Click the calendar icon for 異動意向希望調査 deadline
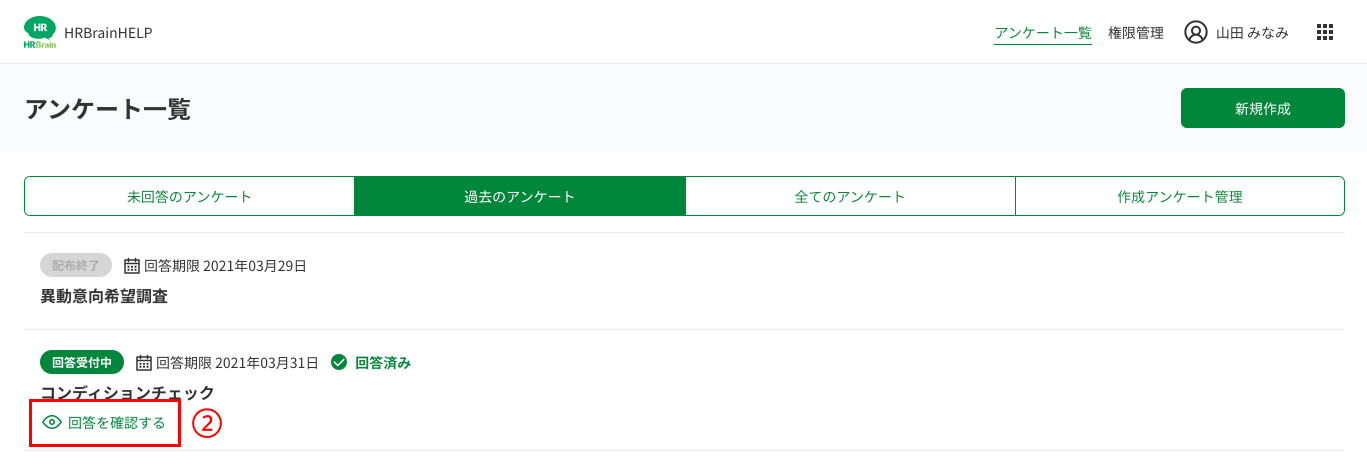This screenshot has height=467, width=1367. (x=132, y=266)
